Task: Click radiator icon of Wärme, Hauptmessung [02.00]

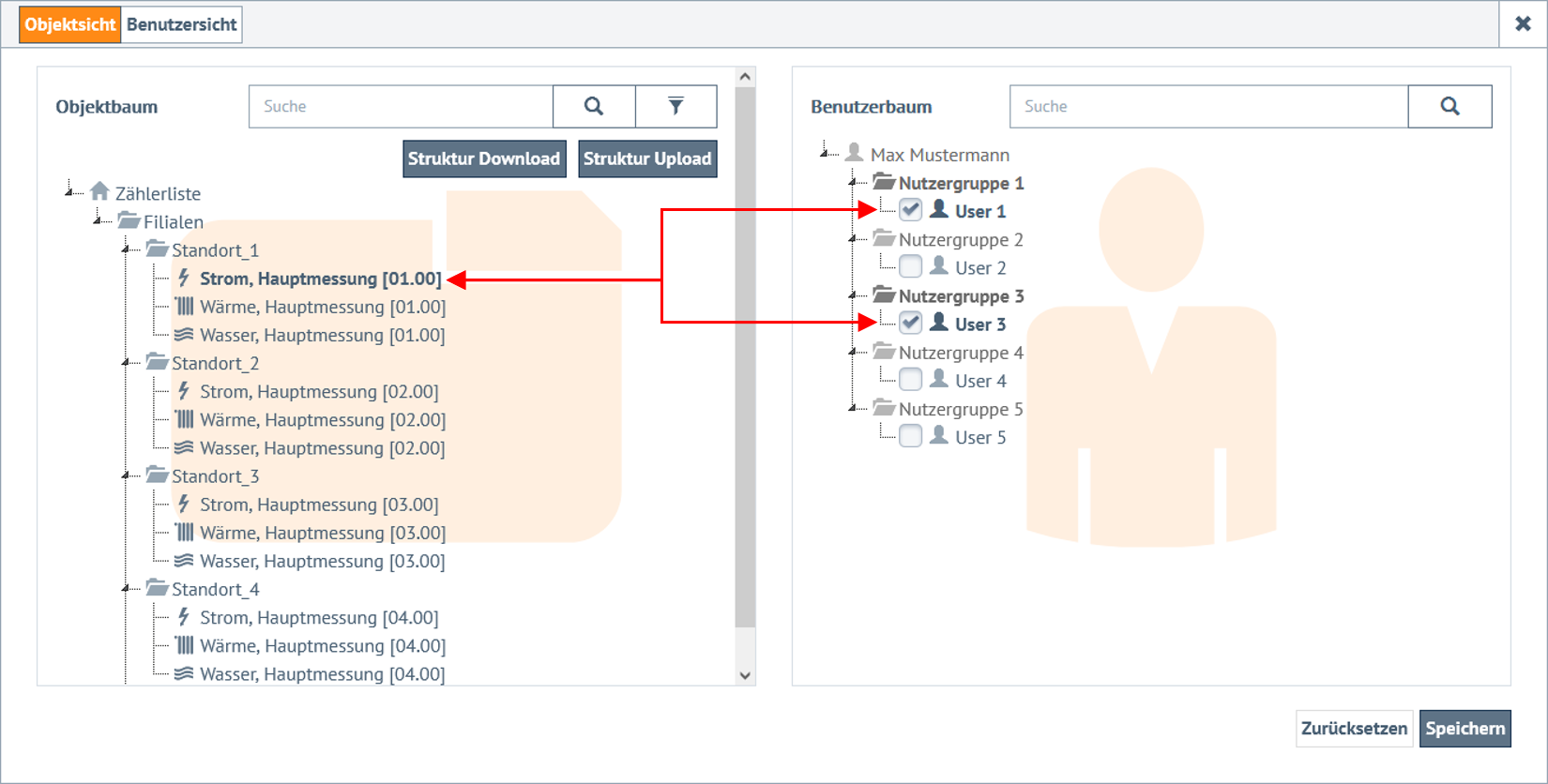Action: point(184,419)
